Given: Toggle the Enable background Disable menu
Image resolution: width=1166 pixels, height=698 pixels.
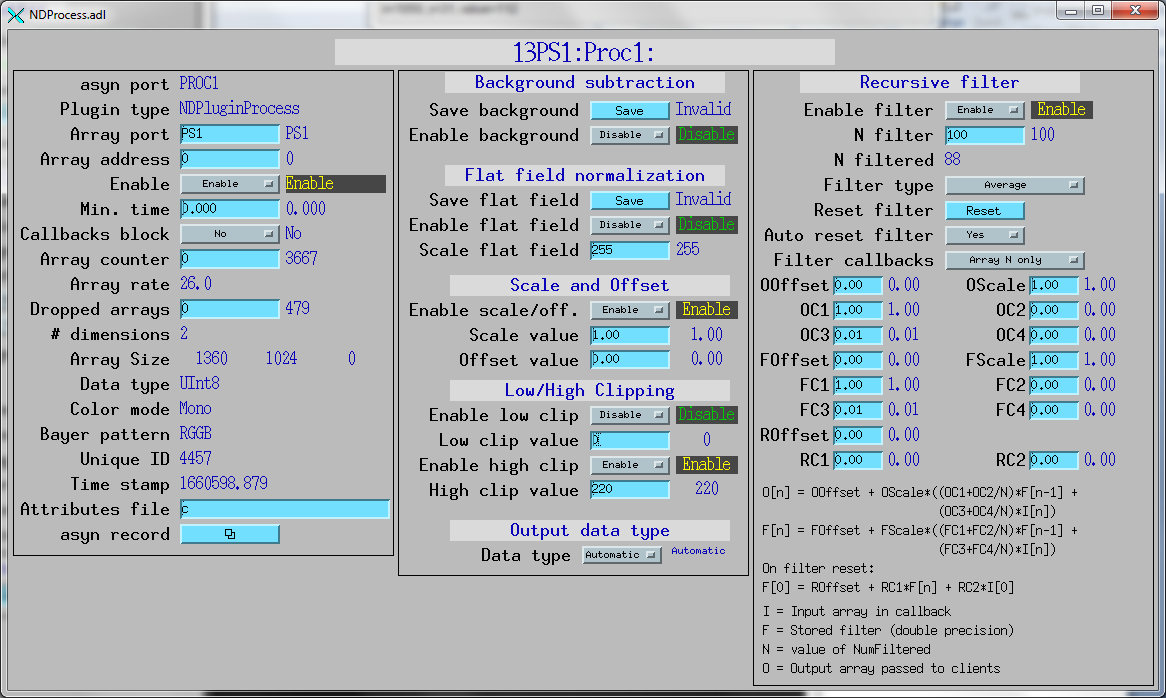Looking at the screenshot, I should tap(629, 135).
